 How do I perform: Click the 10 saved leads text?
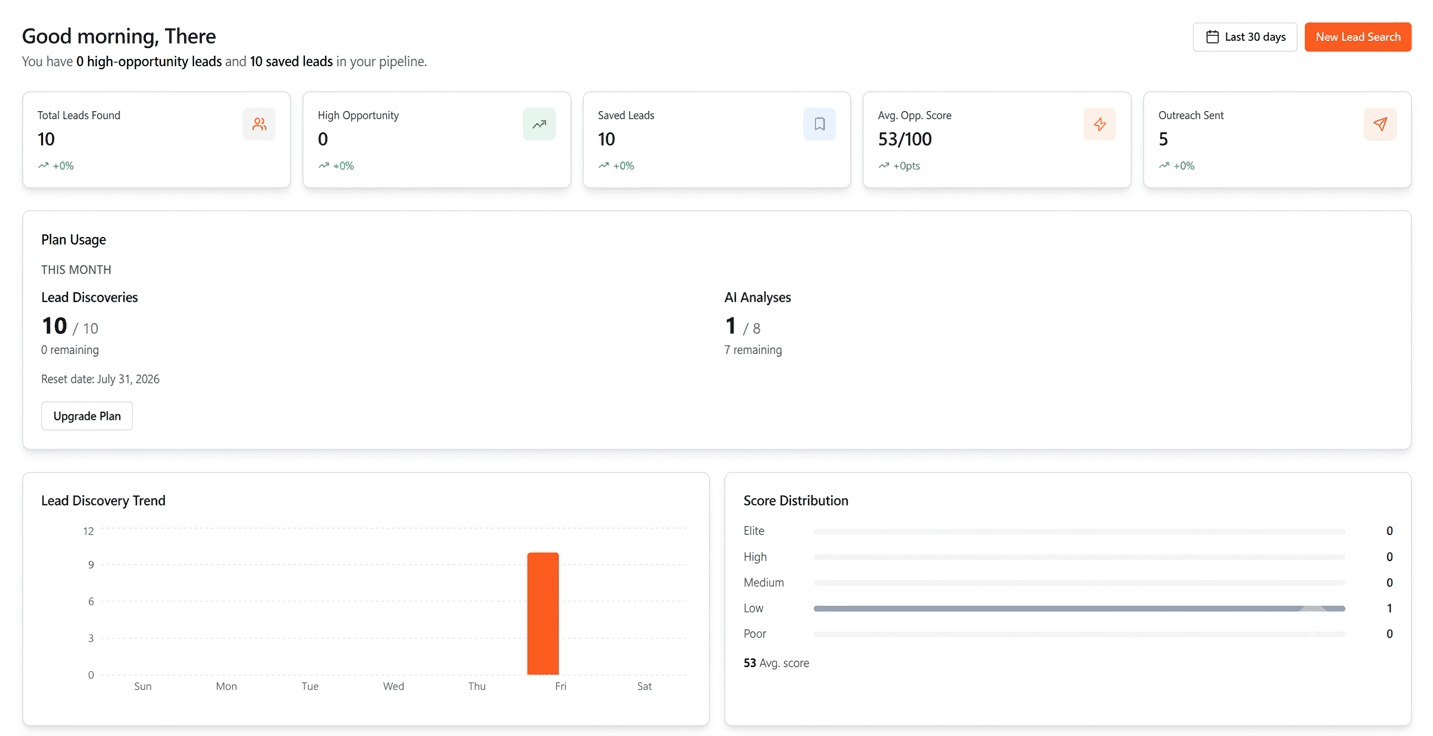(291, 62)
